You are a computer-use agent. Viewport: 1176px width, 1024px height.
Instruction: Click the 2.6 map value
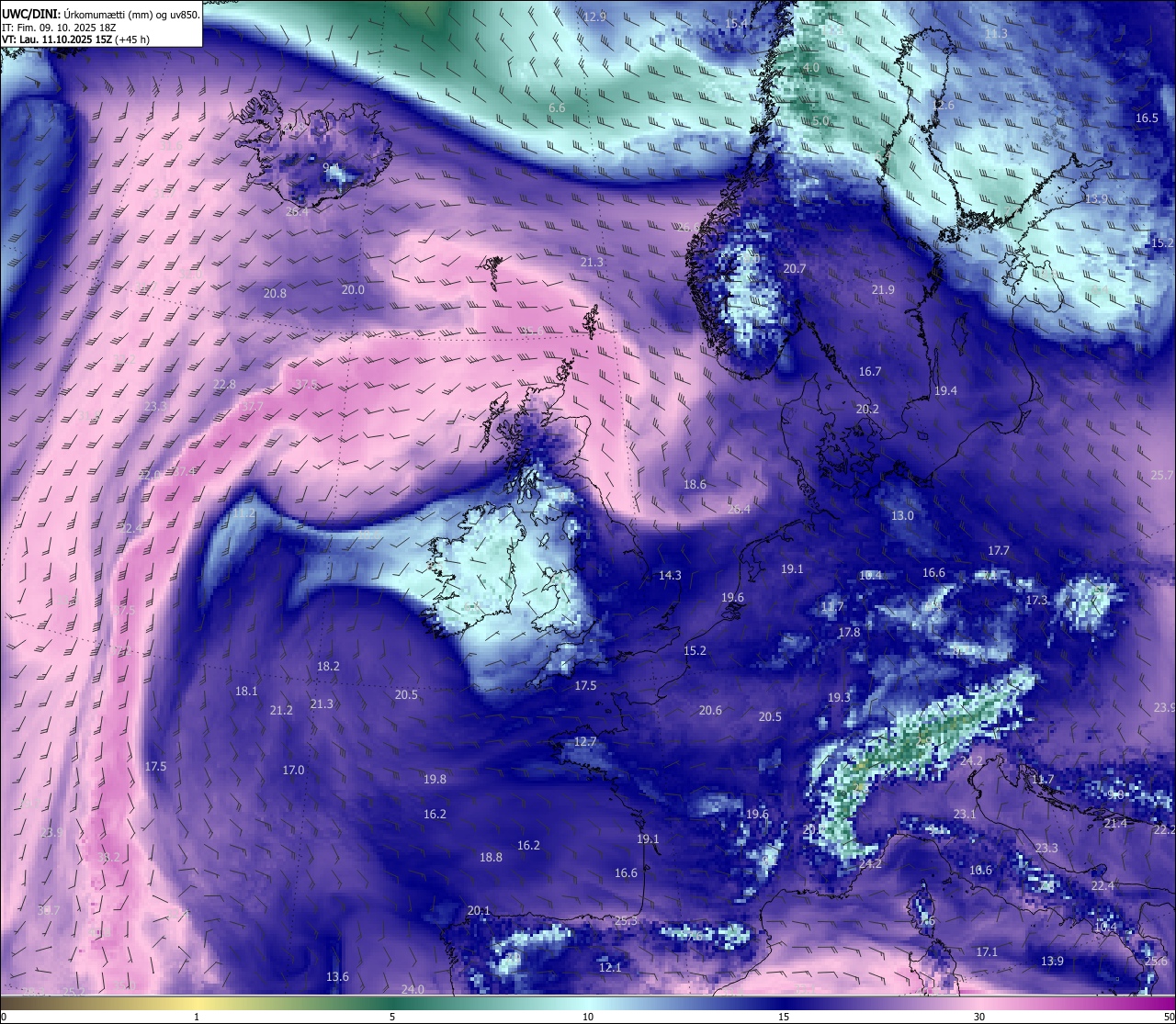point(944,106)
